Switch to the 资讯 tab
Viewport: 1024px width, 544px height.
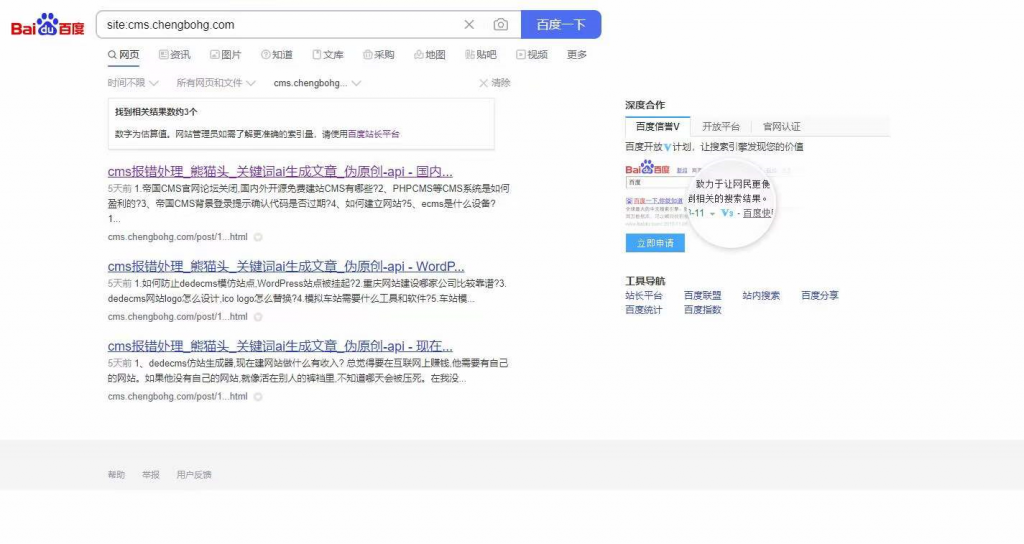coord(175,55)
